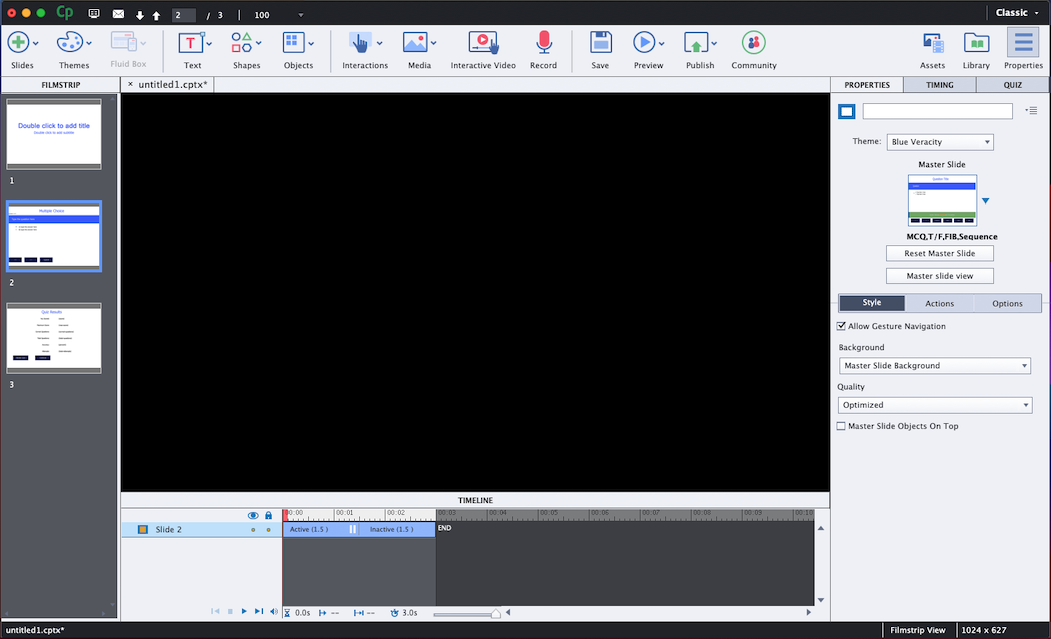Switch to the Timing tab
1051x639 pixels.
[x=939, y=85]
